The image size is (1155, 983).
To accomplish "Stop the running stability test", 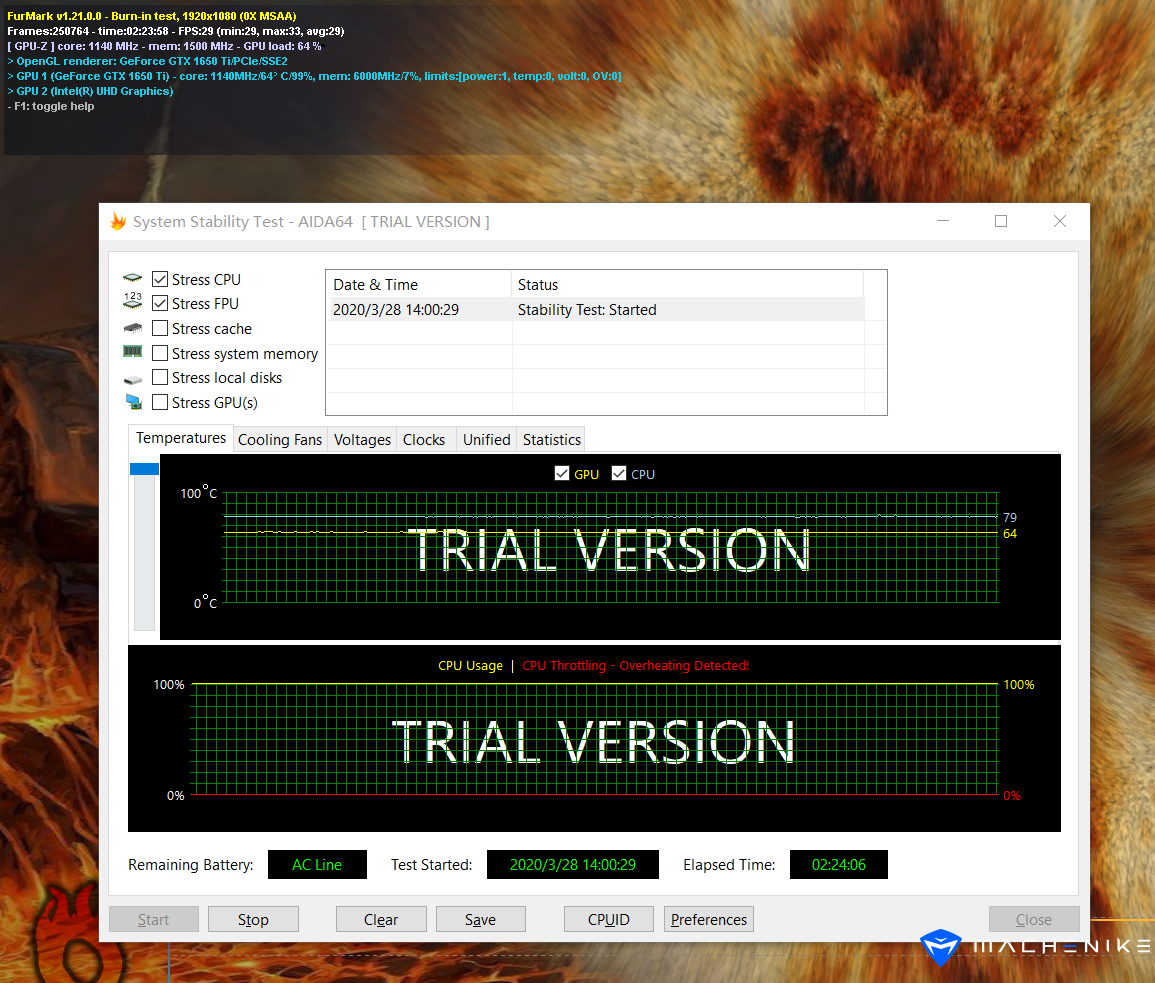I will [x=253, y=919].
